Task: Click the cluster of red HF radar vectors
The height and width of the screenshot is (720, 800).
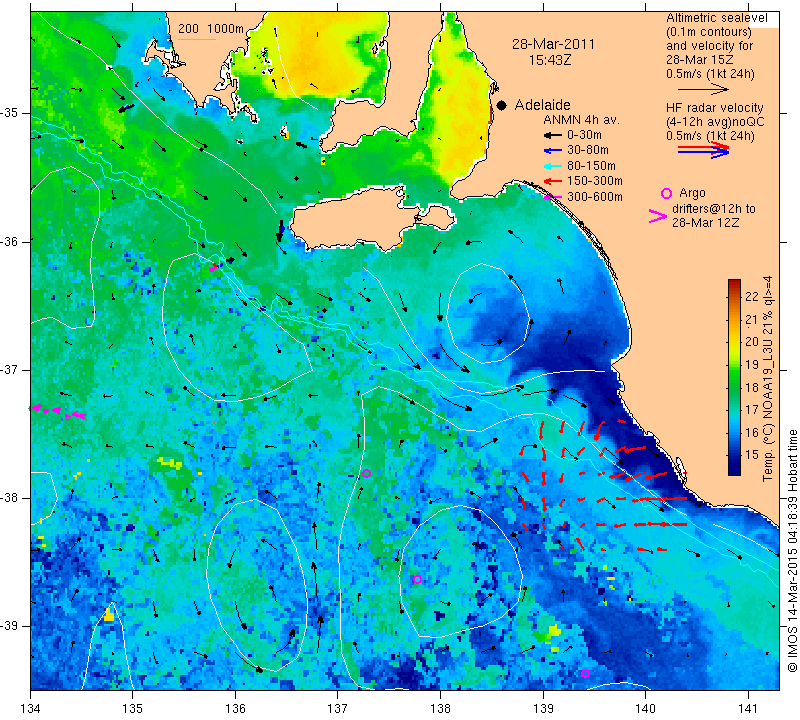Action: [602, 485]
